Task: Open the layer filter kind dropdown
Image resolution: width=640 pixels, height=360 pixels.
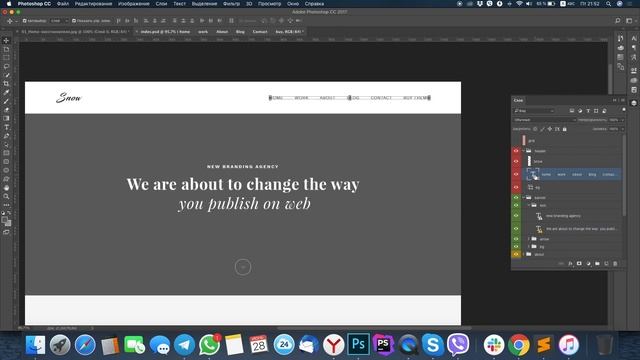Action: pos(534,111)
